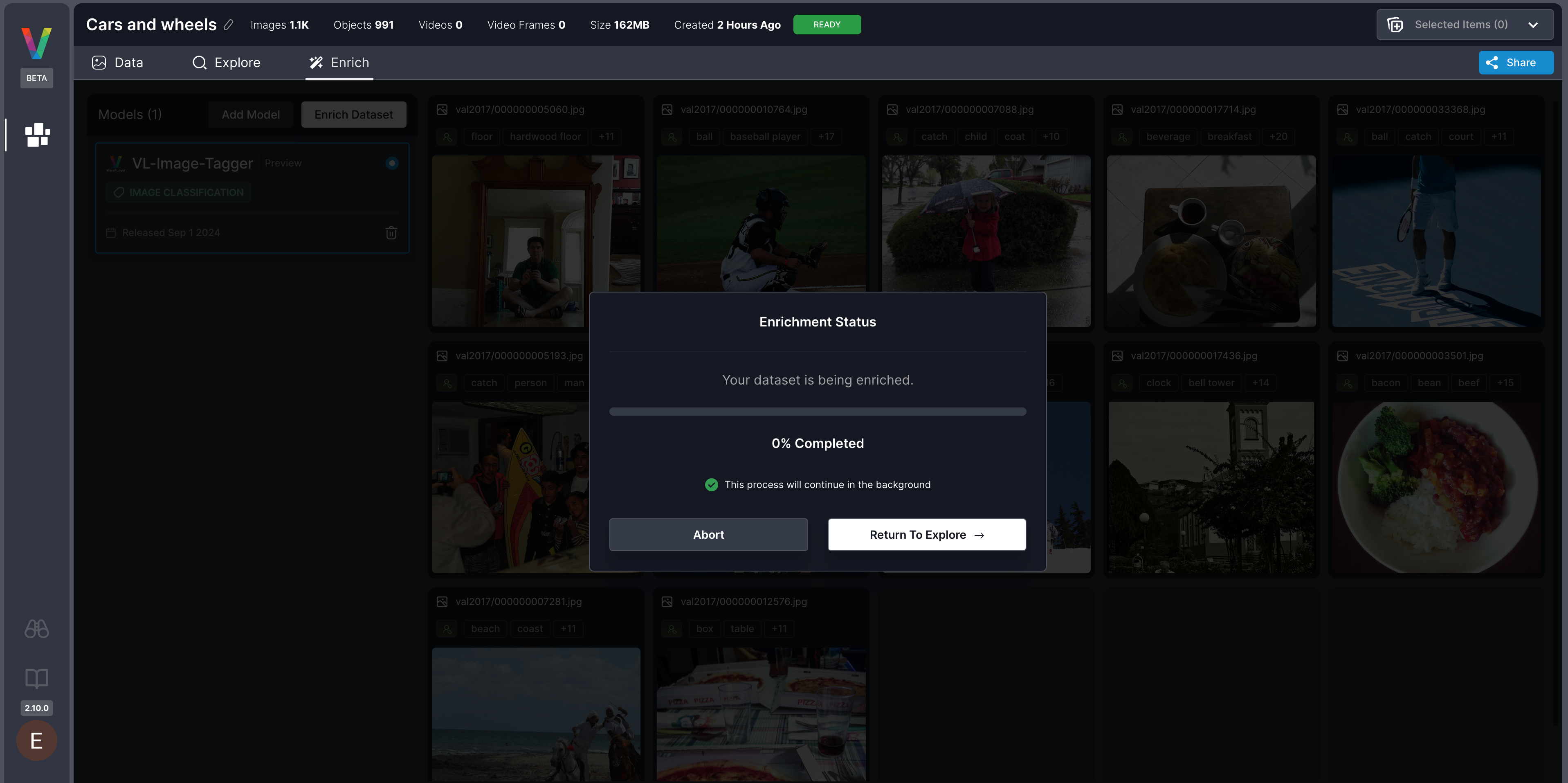Click the Share button icon
1568x783 pixels.
(1492, 62)
